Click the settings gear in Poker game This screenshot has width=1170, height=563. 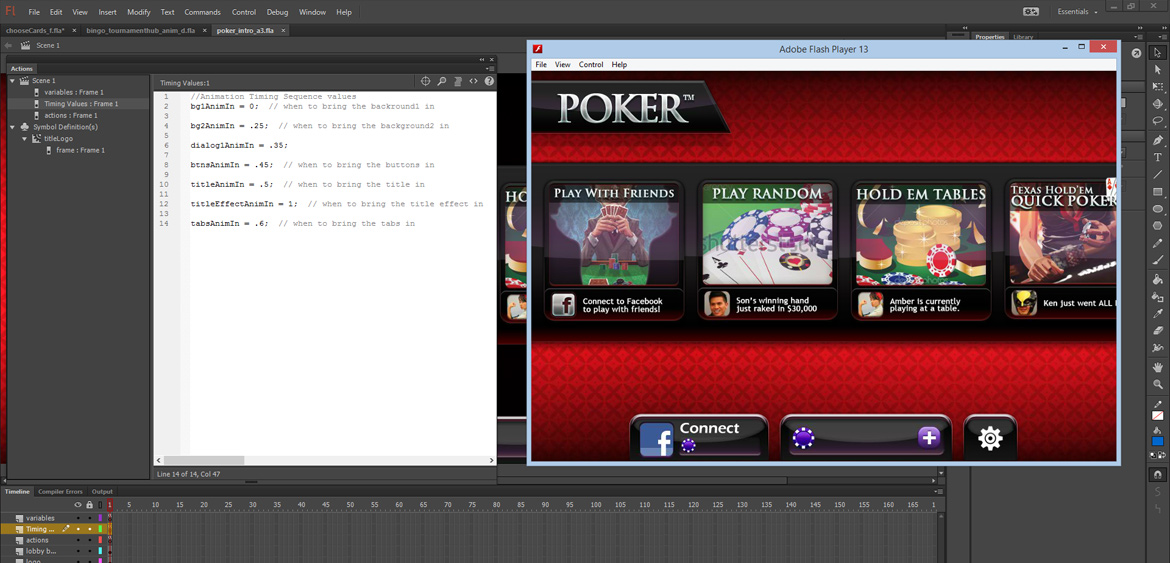pos(990,438)
